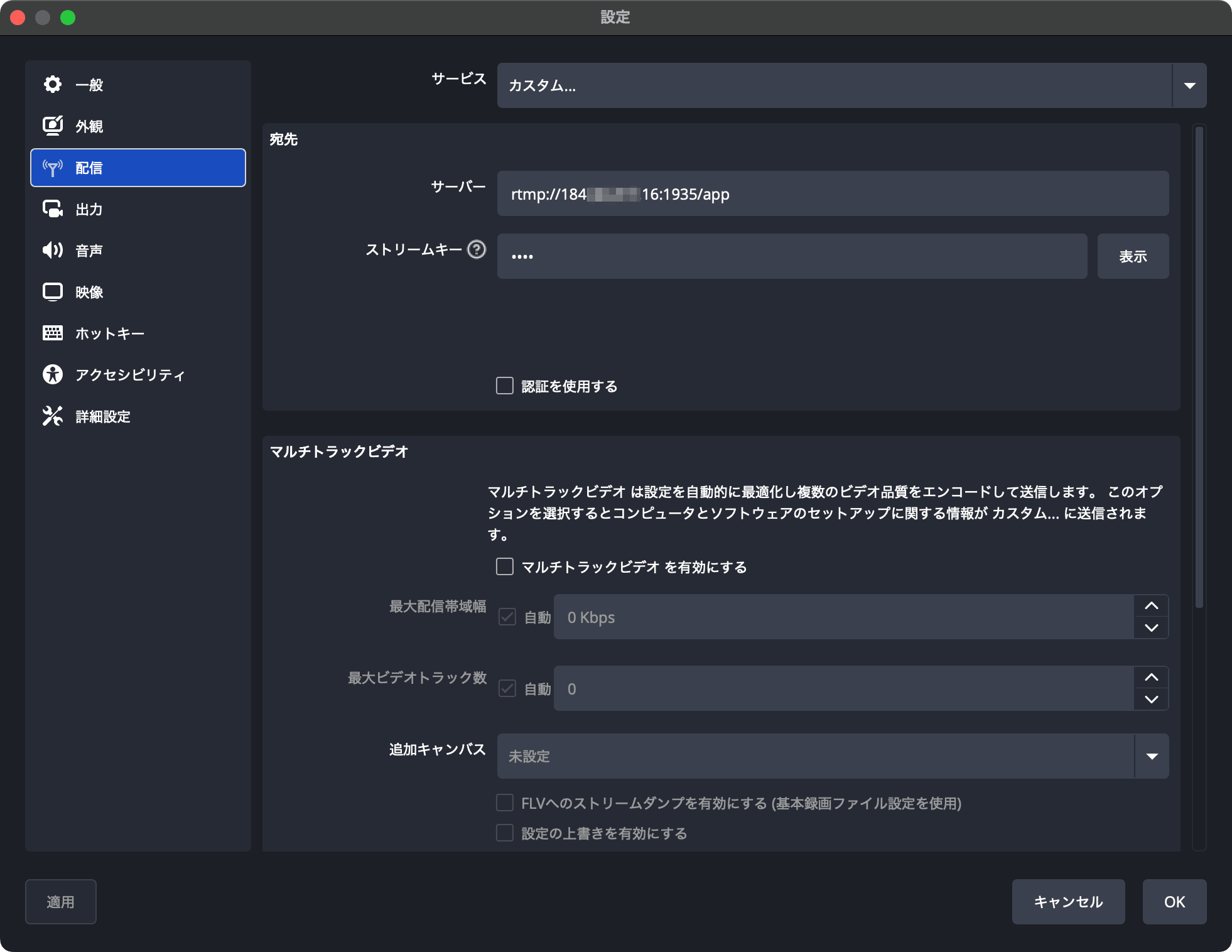Open 音声 audio speaker icon
1232x952 pixels.
[53, 250]
